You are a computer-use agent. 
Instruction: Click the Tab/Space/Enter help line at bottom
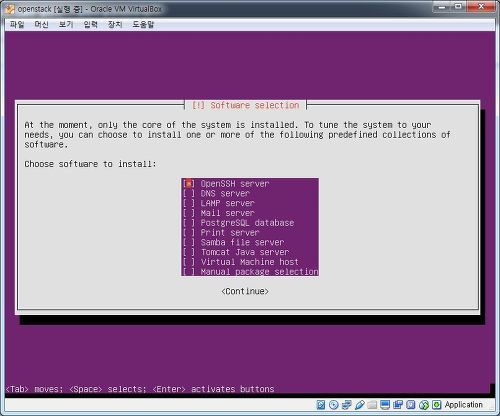click(140, 389)
